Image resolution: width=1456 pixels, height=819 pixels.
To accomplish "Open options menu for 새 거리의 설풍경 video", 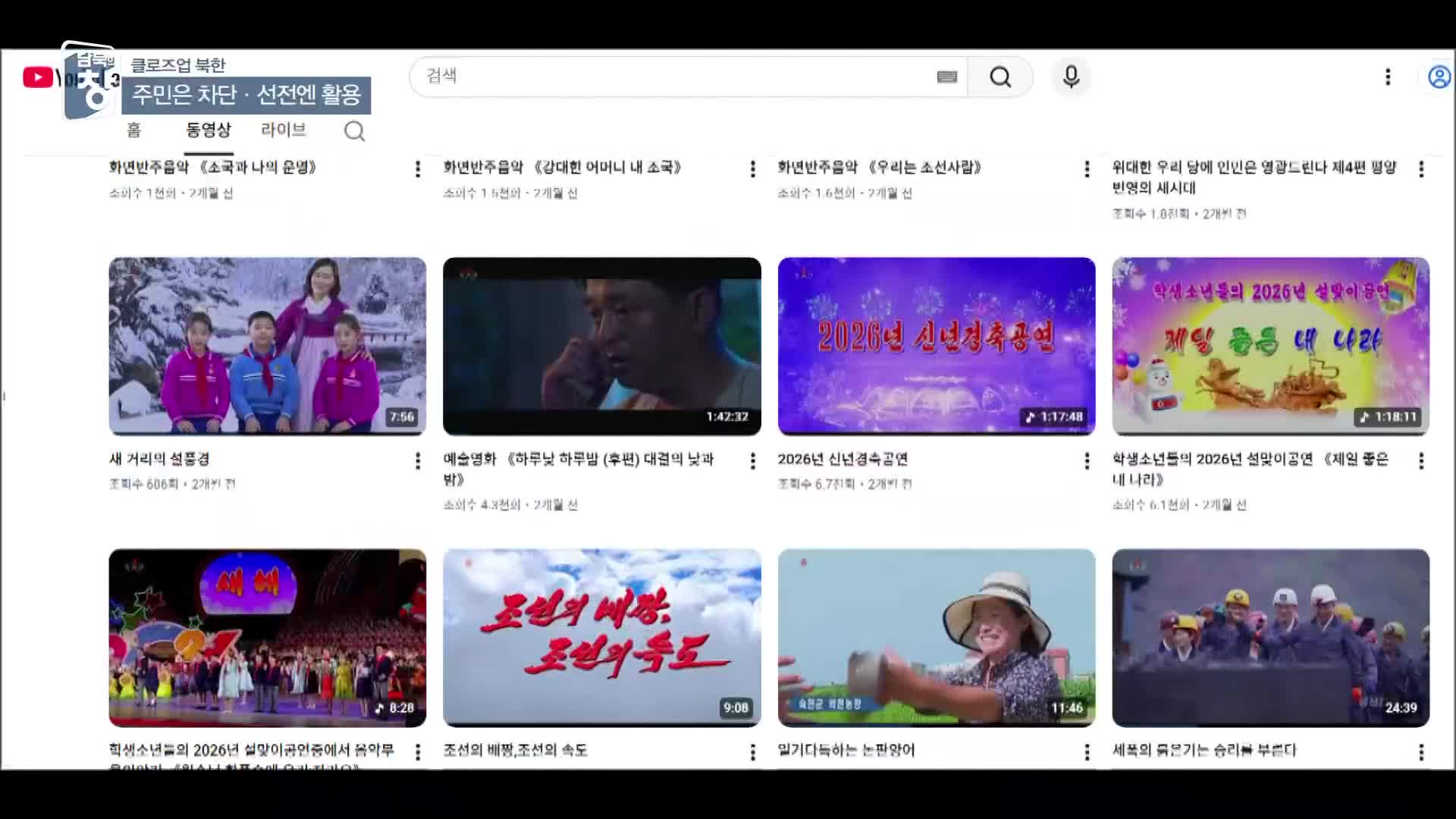I will click(x=417, y=461).
